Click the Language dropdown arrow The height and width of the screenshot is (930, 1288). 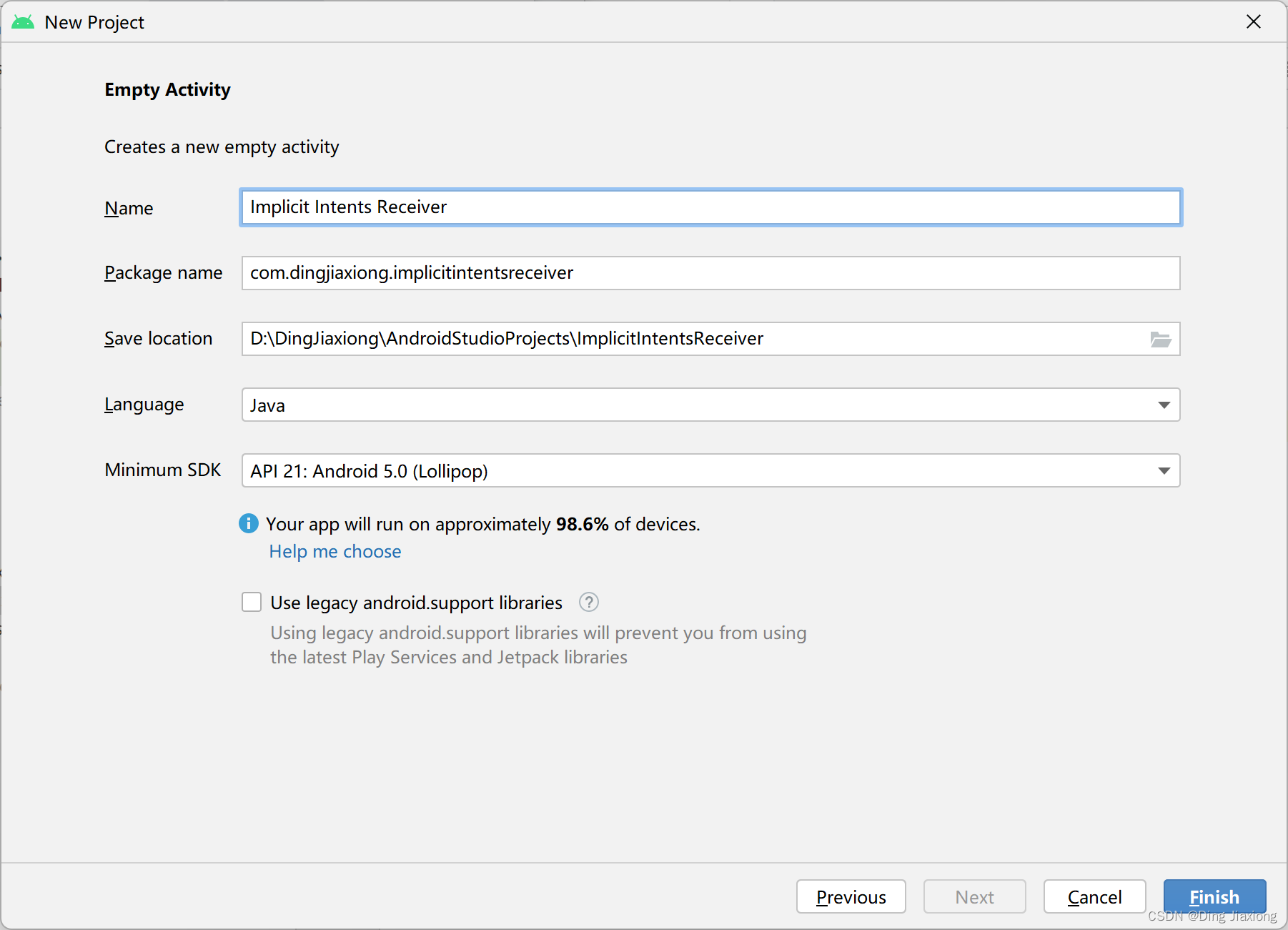coord(1164,405)
